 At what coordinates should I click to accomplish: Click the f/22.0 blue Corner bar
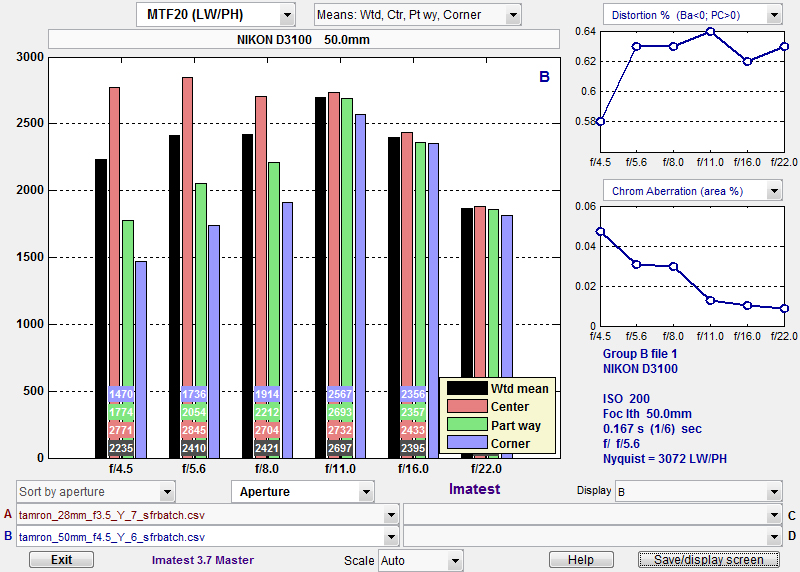(x=507, y=296)
